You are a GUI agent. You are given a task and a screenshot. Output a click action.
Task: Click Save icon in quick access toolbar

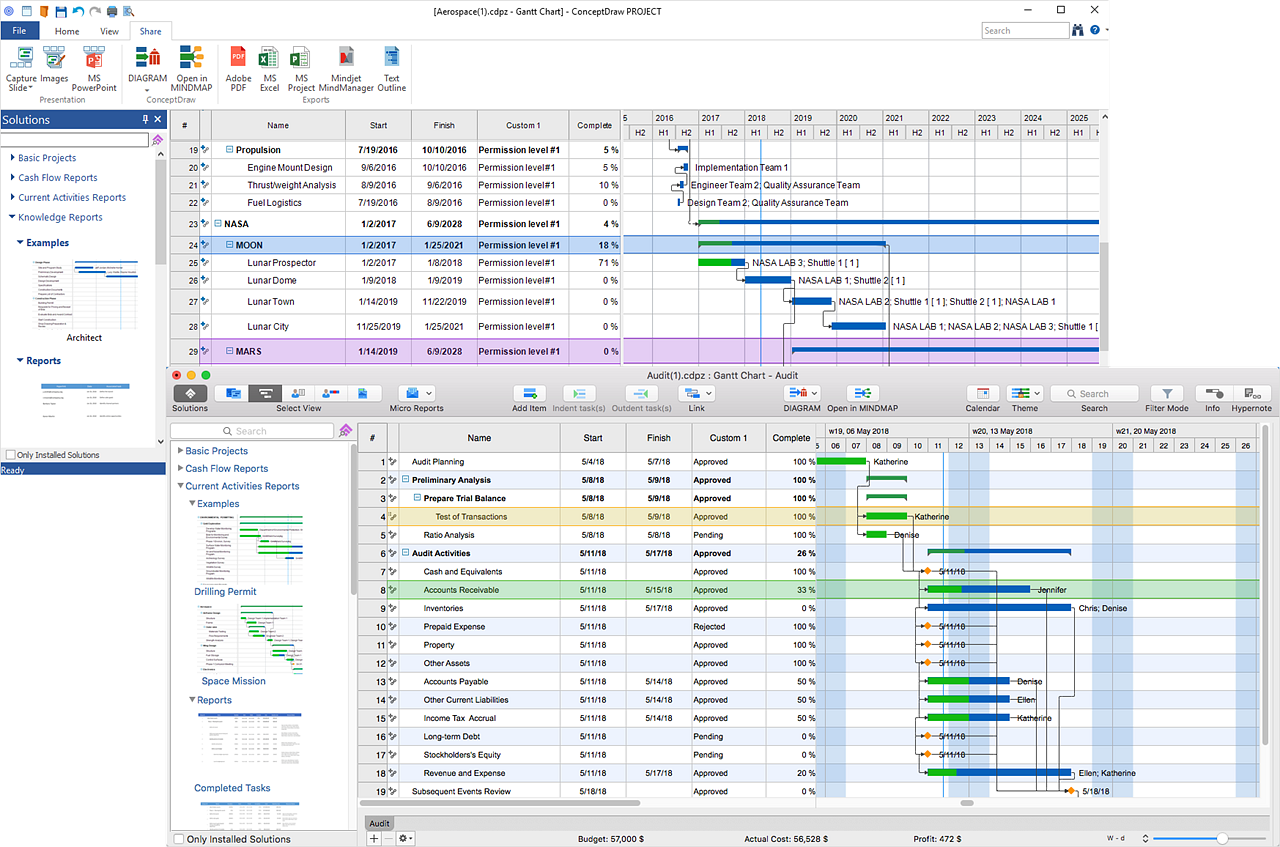[61, 11]
